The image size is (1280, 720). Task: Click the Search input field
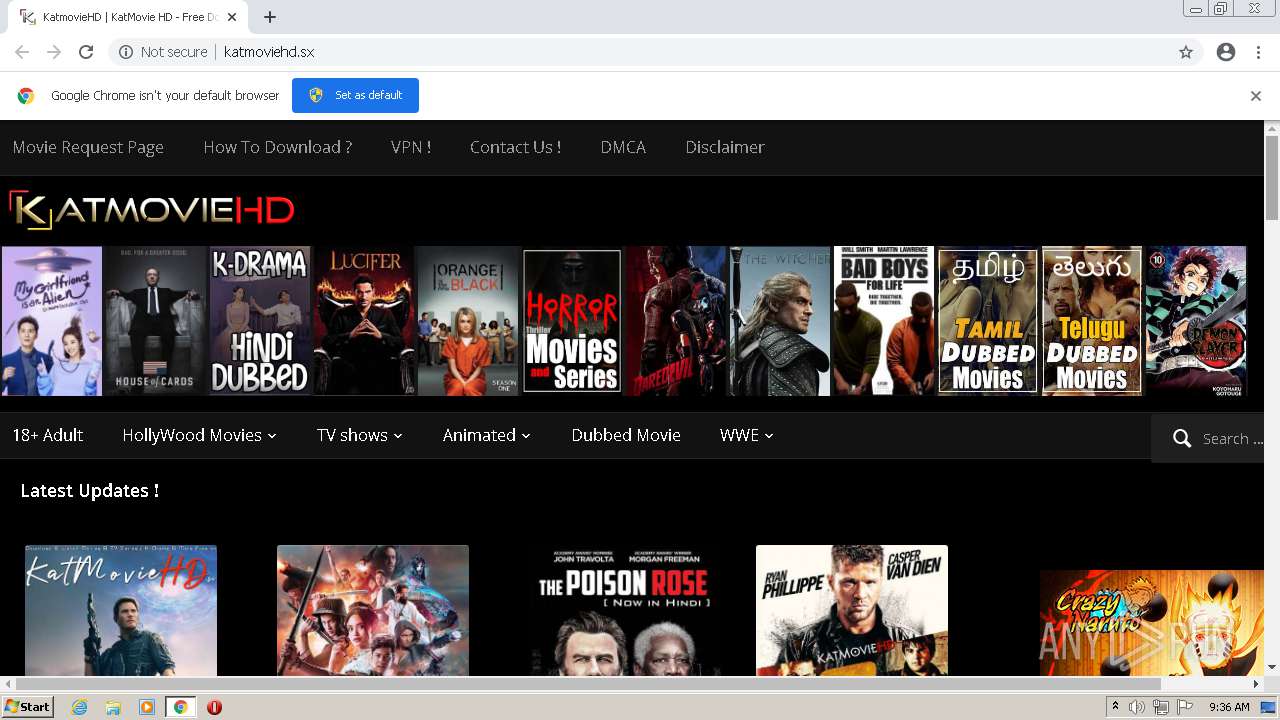tap(1232, 439)
